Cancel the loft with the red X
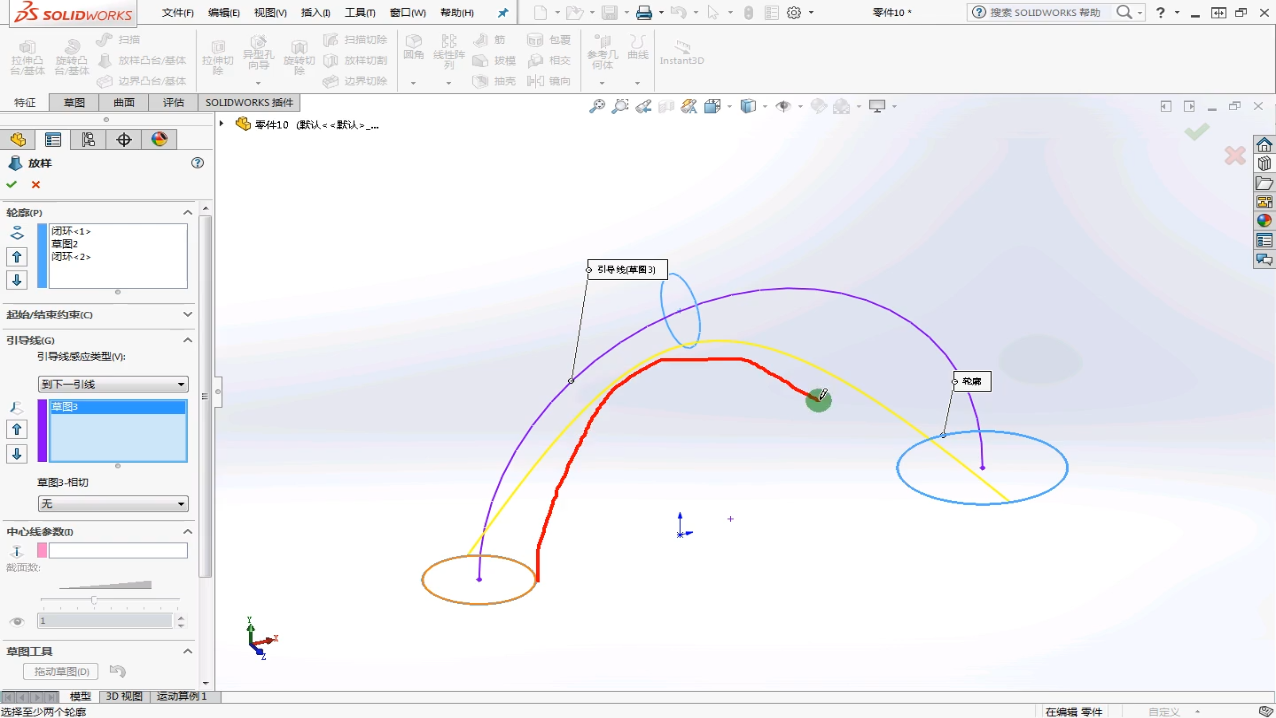This screenshot has width=1276, height=718. (36, 184)
